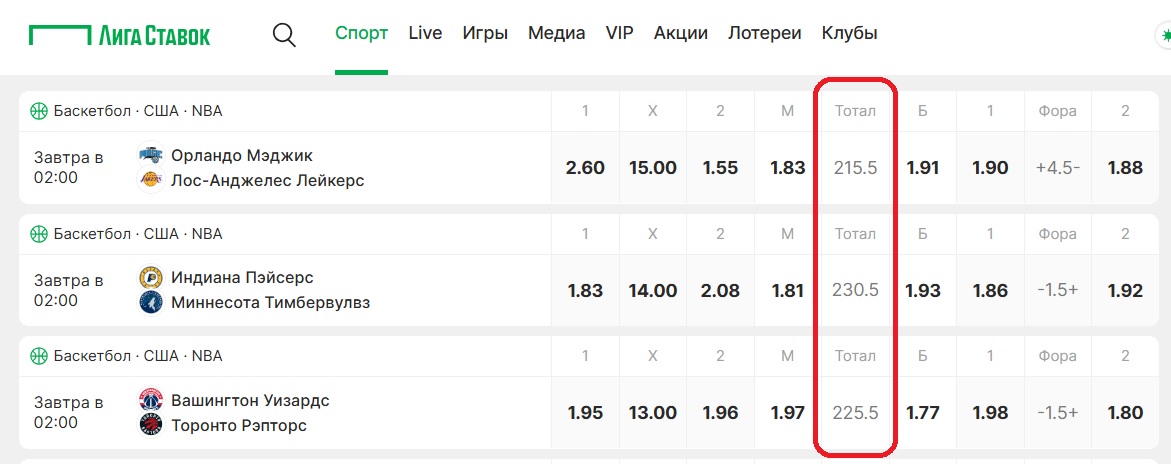Open the search magnifier icon

285,34
